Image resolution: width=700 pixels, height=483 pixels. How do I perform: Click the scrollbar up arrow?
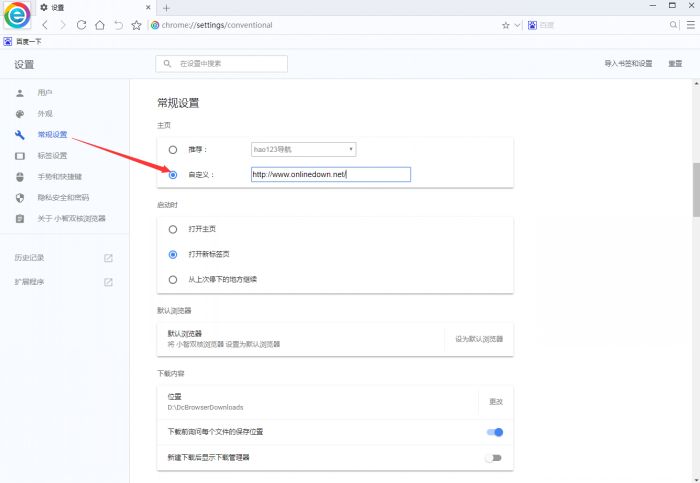pyautogui.click(x=696, y=83)
